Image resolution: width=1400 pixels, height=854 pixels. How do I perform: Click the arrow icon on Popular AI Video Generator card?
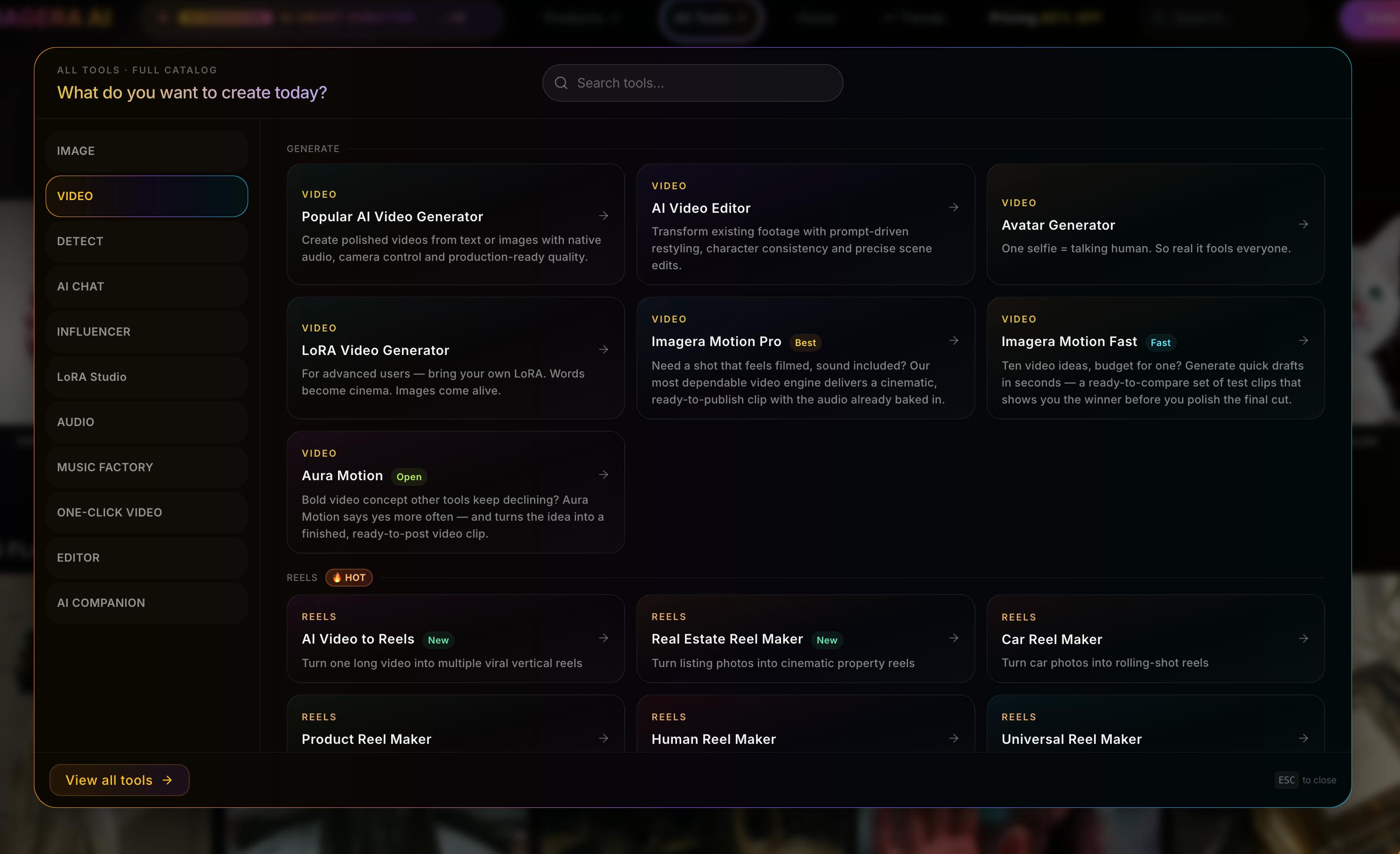603,216
